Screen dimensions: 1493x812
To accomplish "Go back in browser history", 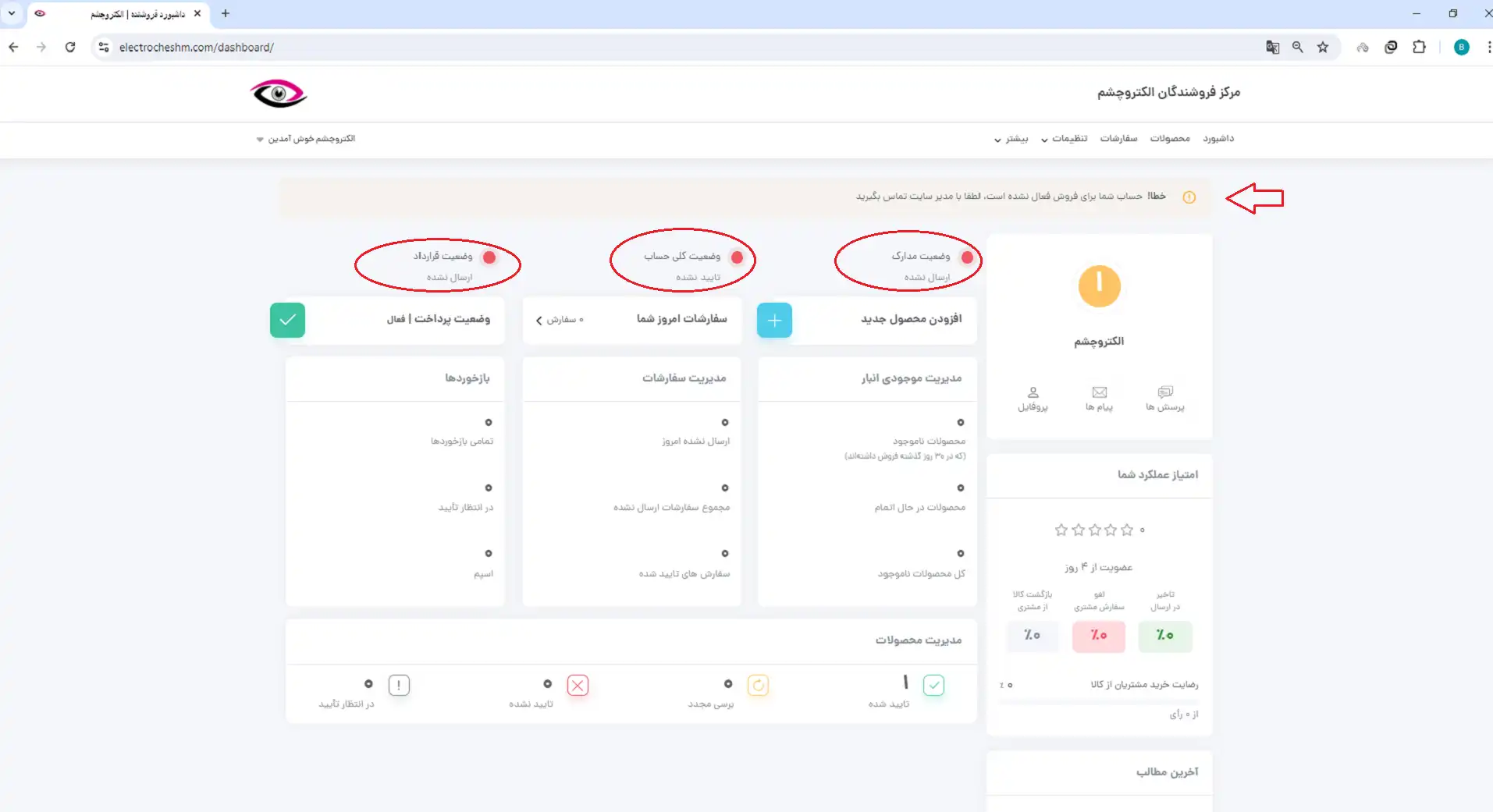I will point(14,47).
